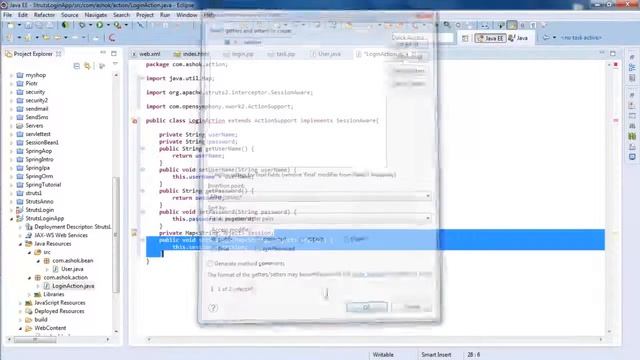Click the Search magnifier icon in the toolbar
The height and width of the screenshot is (360, 640).
pos(447,25)
